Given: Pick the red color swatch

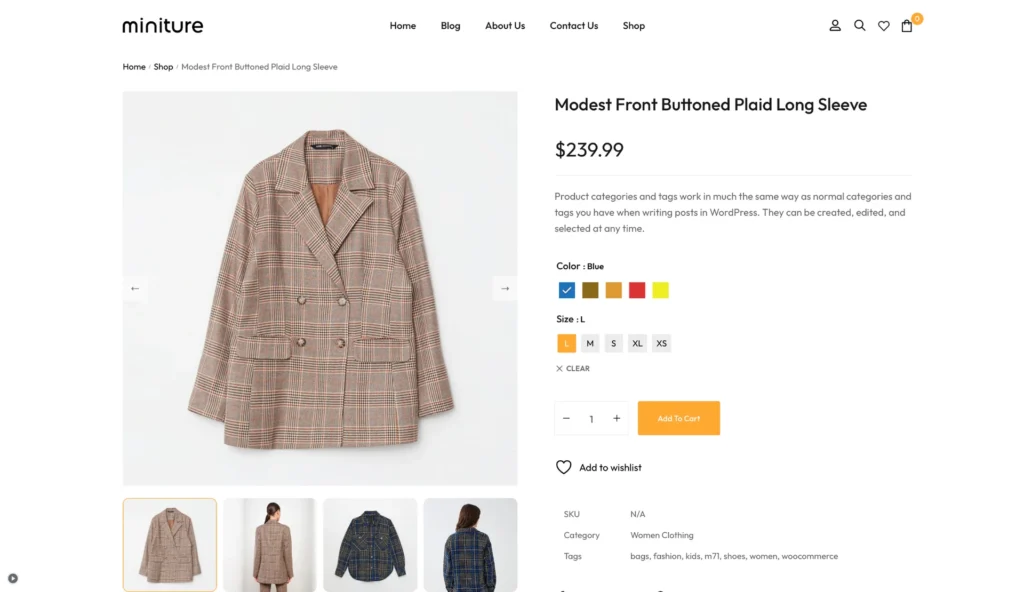Looking at the screenshot, I should tap(637, 290).
